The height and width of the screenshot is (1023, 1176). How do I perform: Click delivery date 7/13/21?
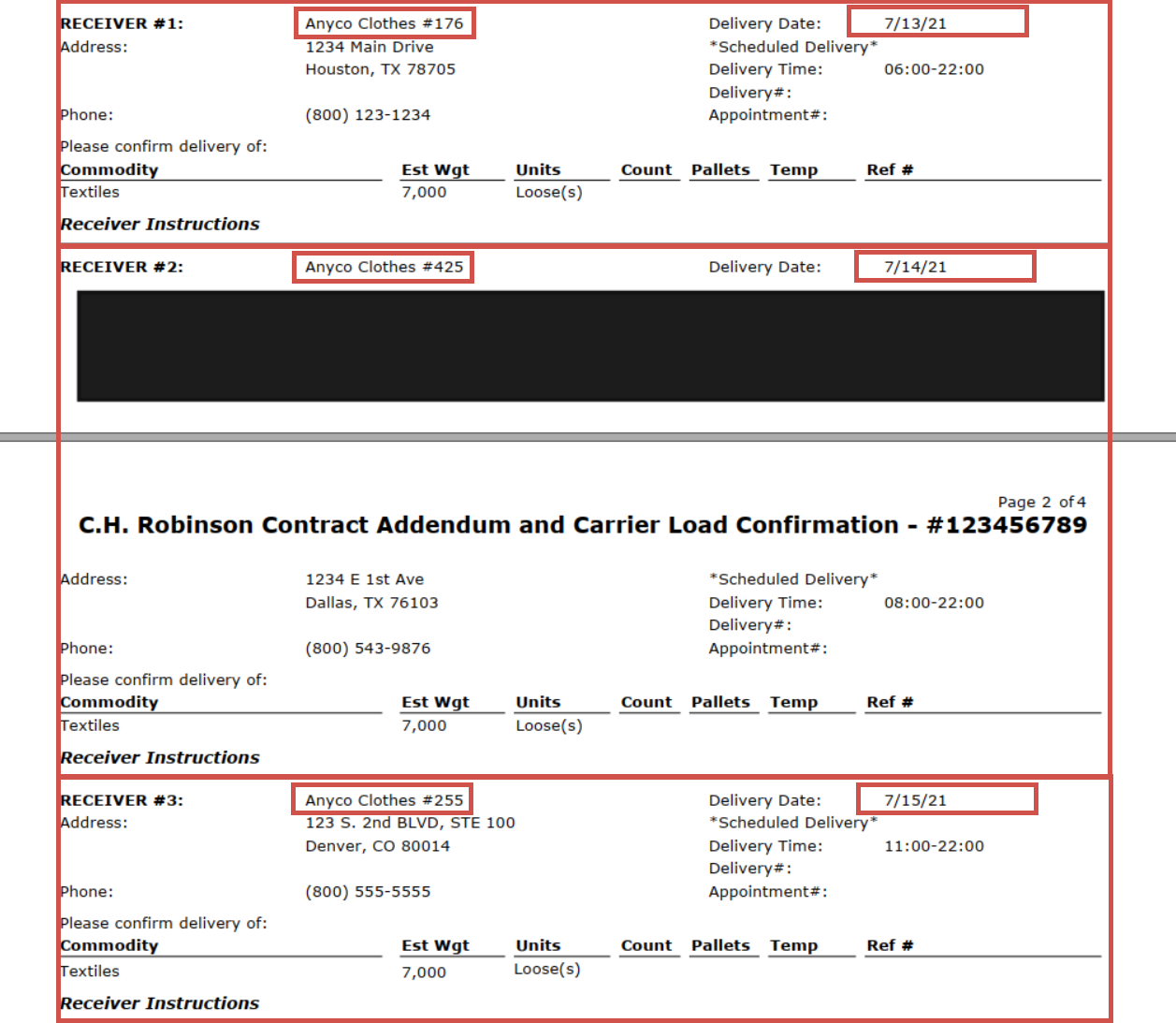click(x=915, y=23)
